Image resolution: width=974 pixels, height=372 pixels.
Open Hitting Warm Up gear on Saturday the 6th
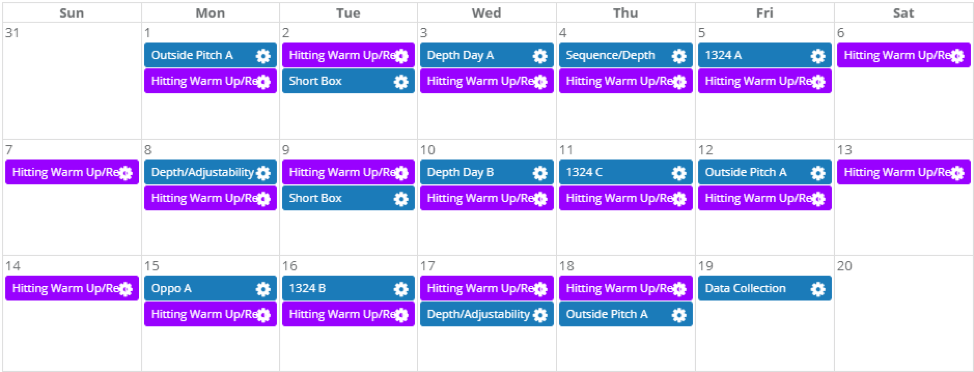click(x=957, y=56)
